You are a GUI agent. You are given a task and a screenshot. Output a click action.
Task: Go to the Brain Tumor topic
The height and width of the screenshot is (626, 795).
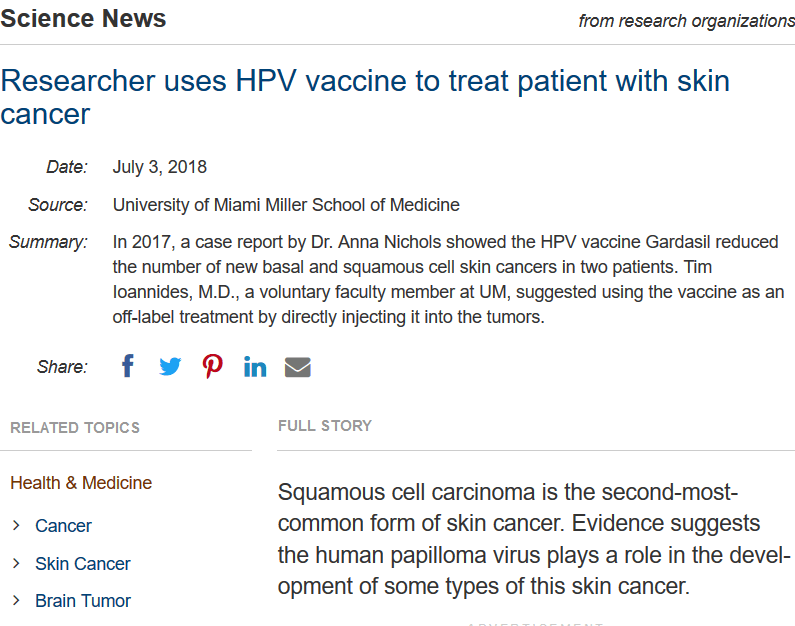pos(83,601)
